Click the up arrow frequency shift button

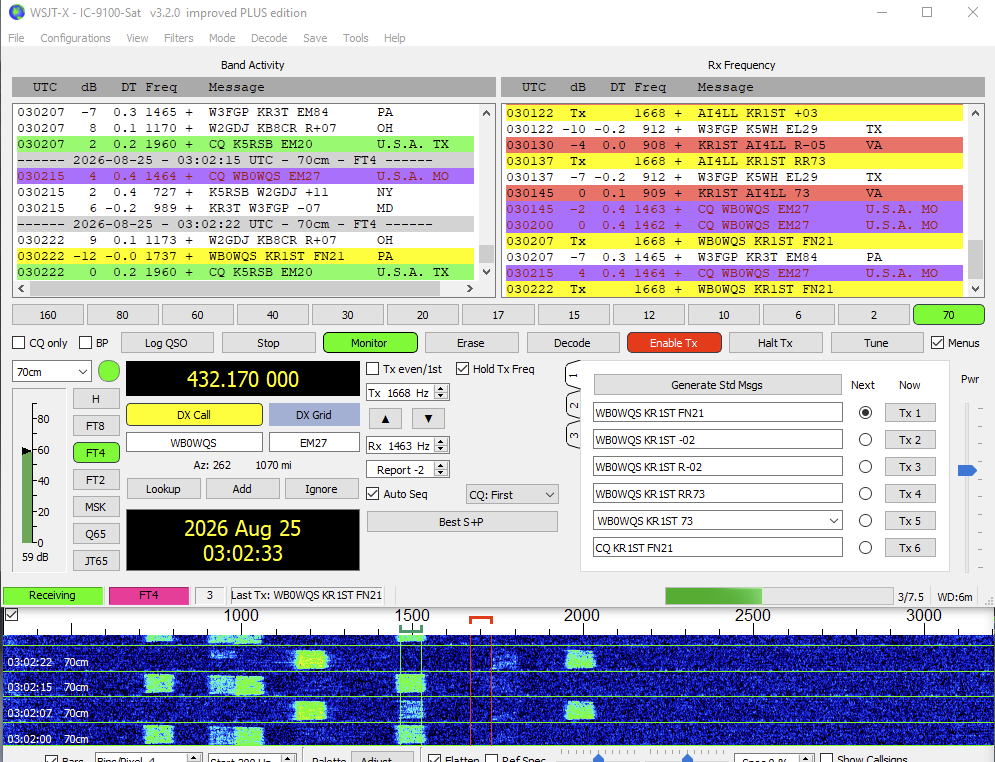(385, 419)
